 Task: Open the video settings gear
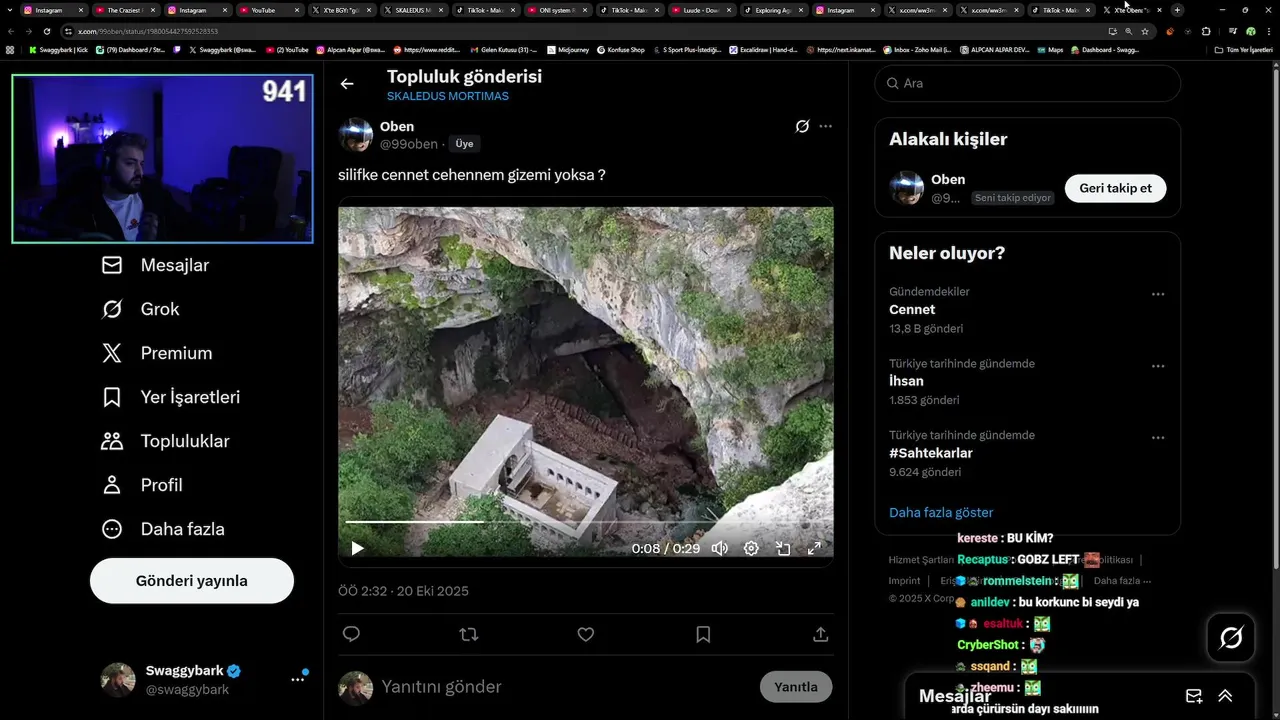tap(751, 548)
